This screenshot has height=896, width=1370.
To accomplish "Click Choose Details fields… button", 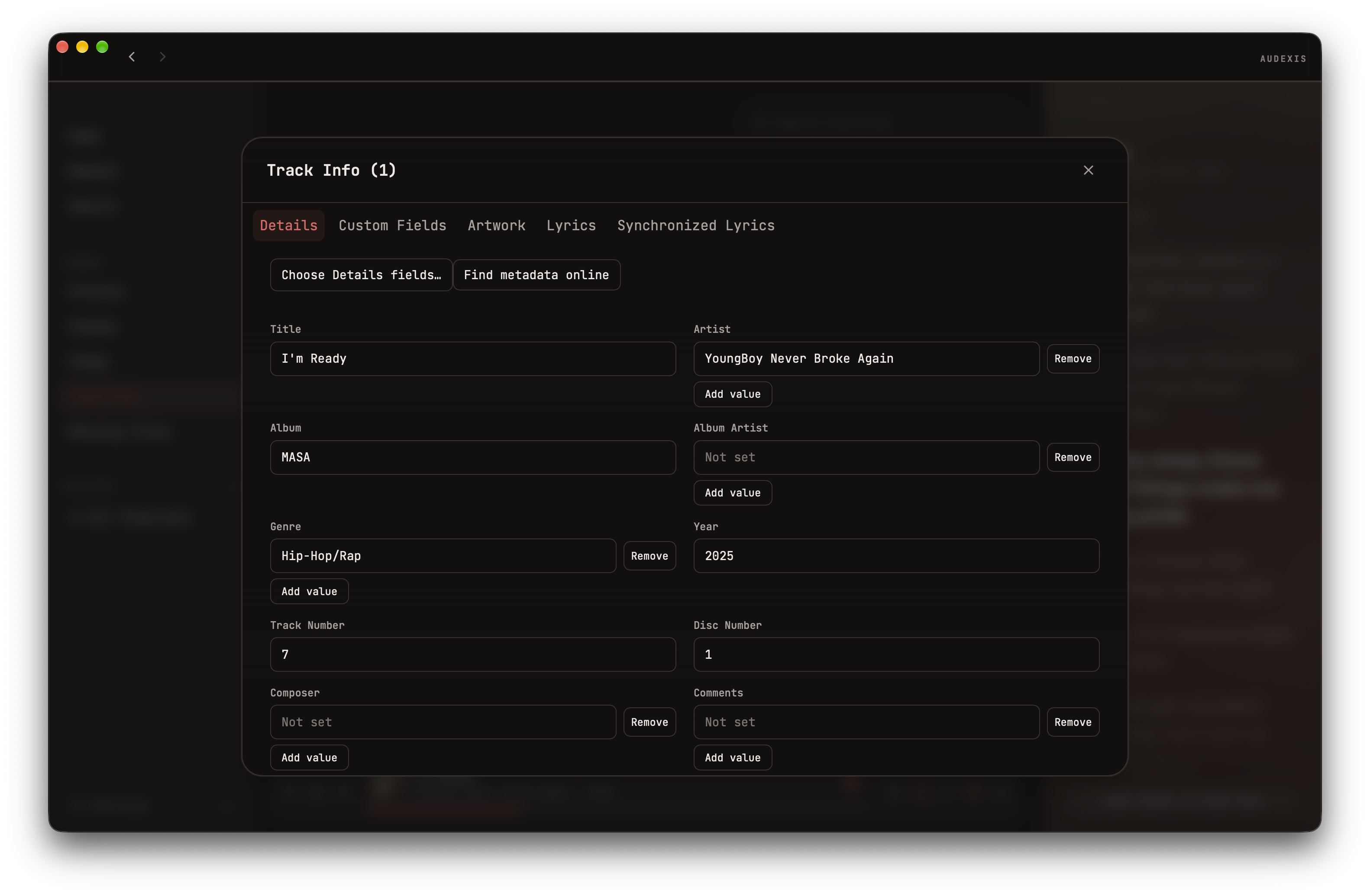I will [361, 275].
